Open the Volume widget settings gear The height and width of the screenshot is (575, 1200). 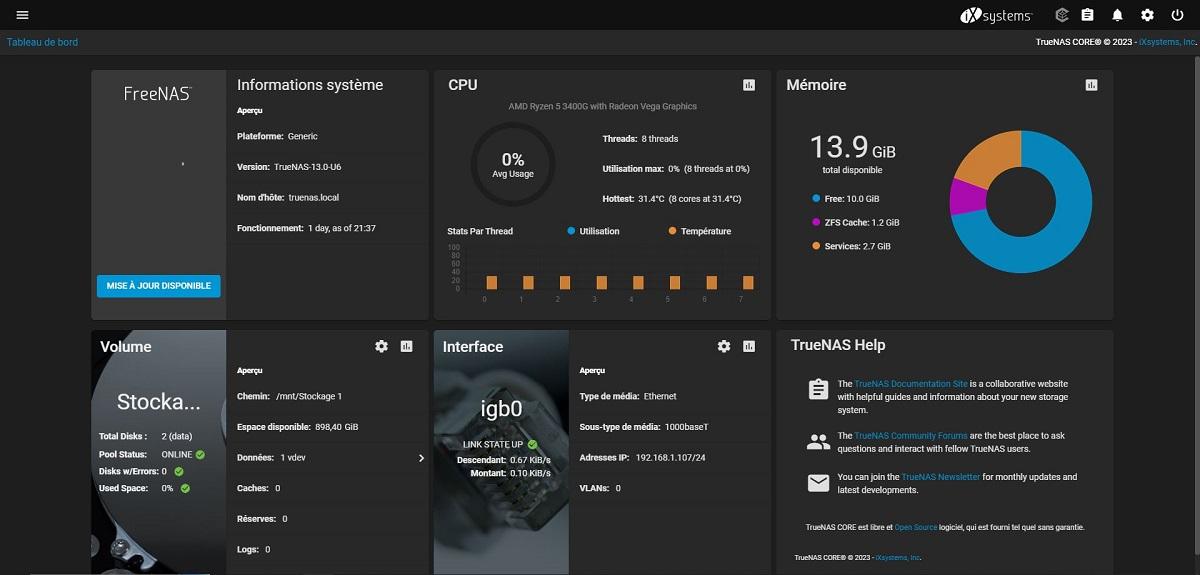click(381, 346)
